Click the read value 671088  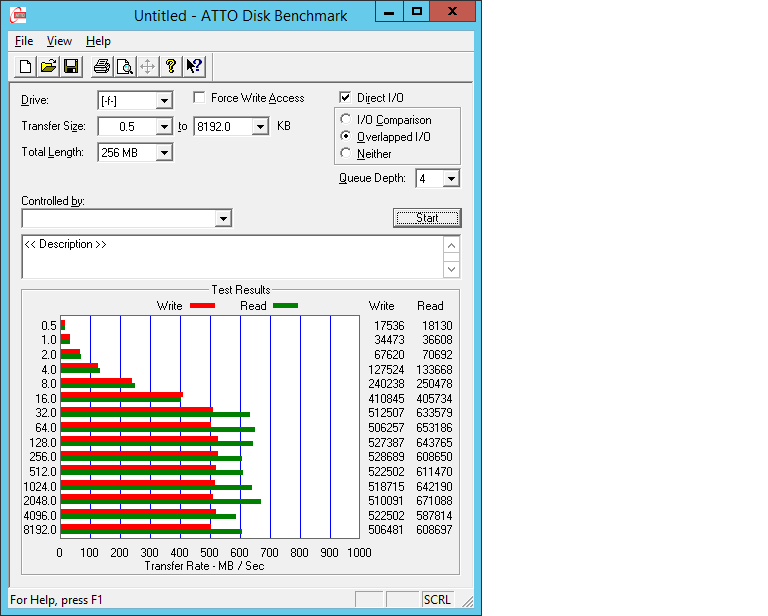(x=434, y=500)
